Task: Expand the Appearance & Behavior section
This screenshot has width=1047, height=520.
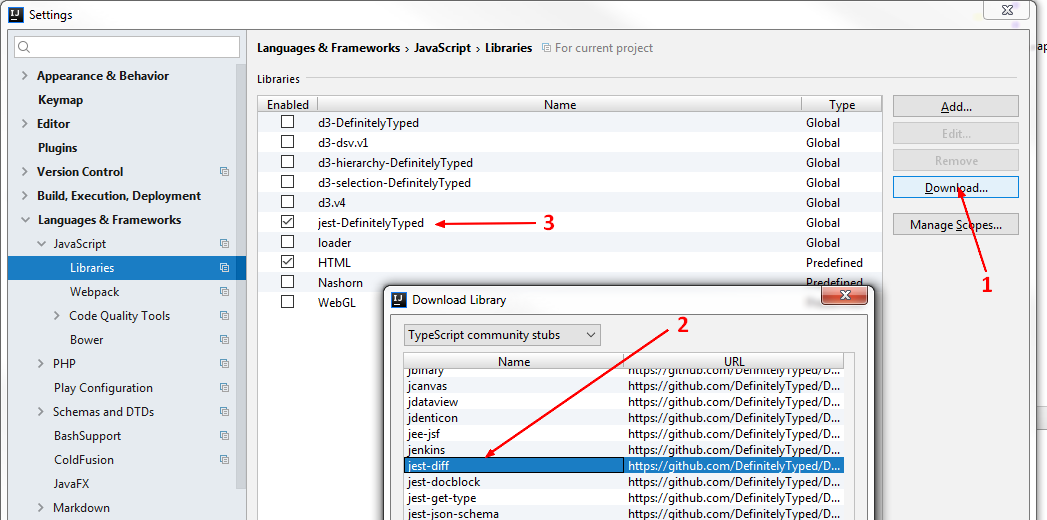Action: [x=25, y=76]
